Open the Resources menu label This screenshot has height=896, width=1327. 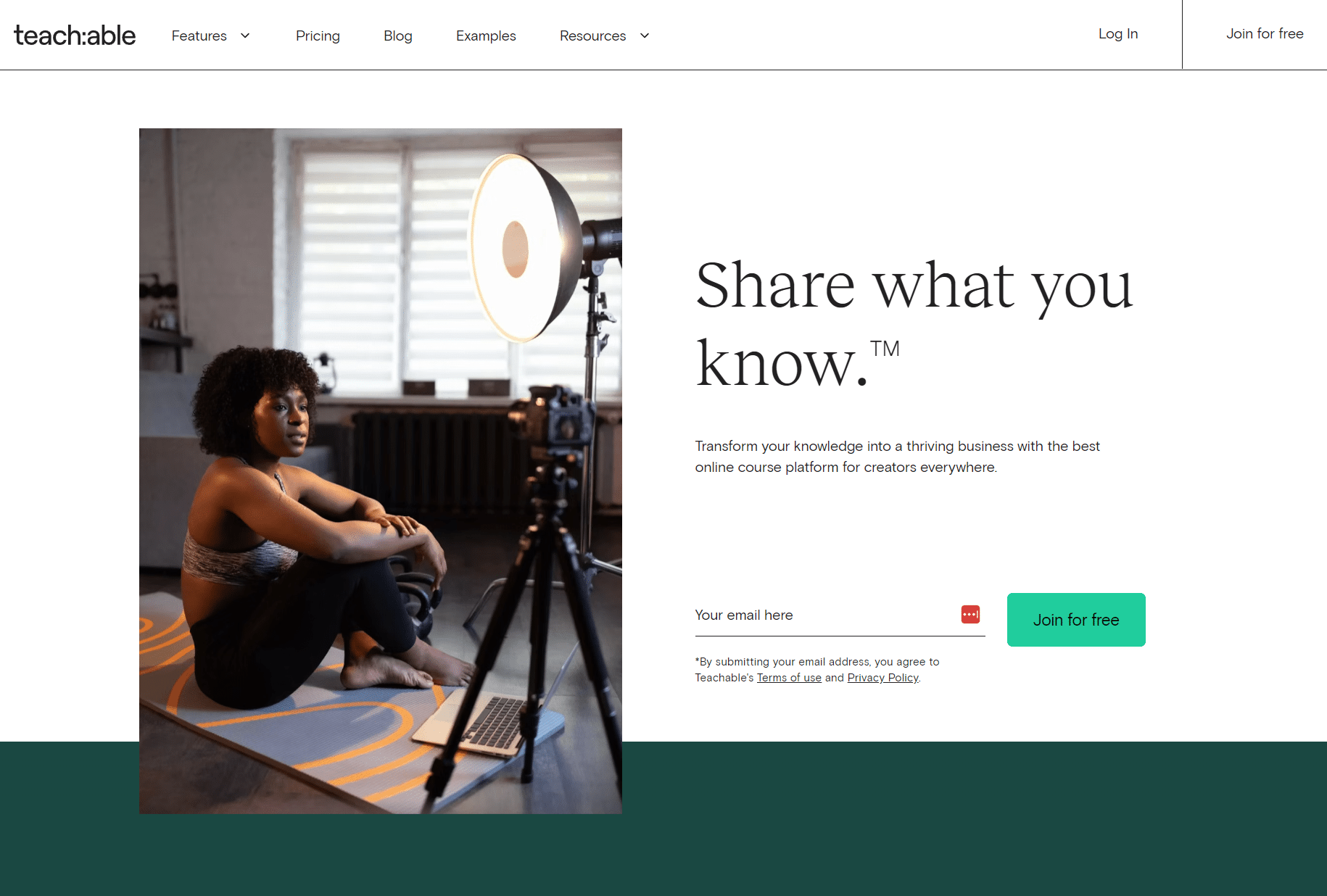tap(592, 36)
